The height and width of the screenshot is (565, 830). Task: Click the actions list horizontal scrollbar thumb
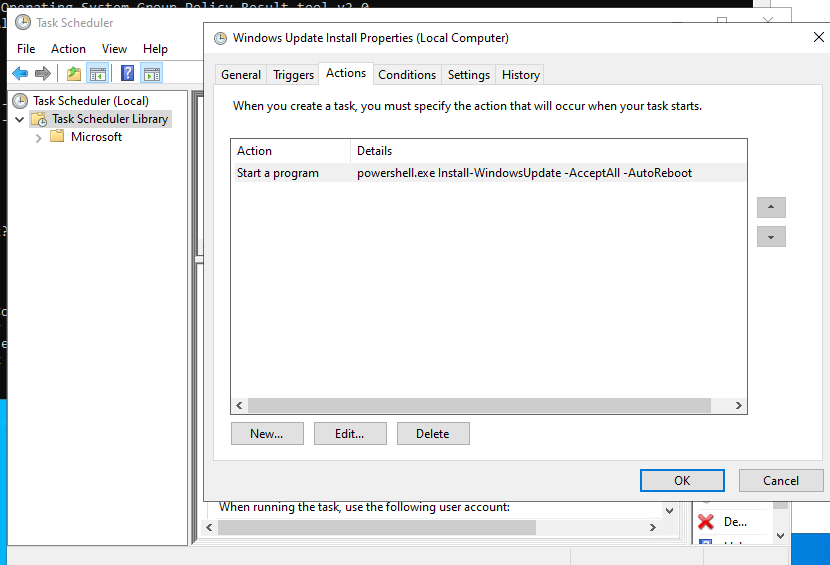tap(480, 406)
